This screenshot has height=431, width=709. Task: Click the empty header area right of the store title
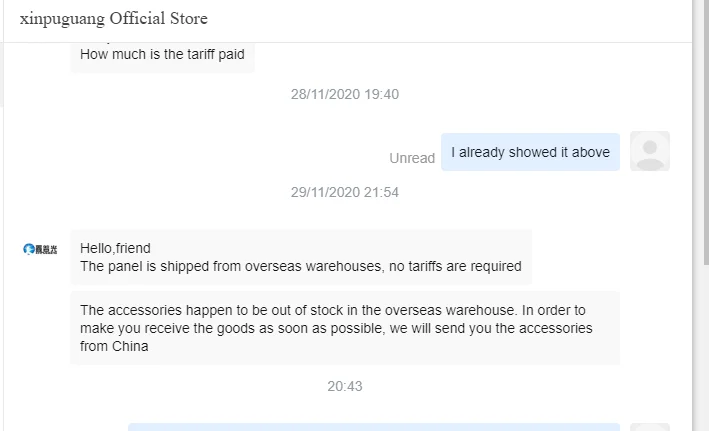pyautogui.click(x=450, y=20)
